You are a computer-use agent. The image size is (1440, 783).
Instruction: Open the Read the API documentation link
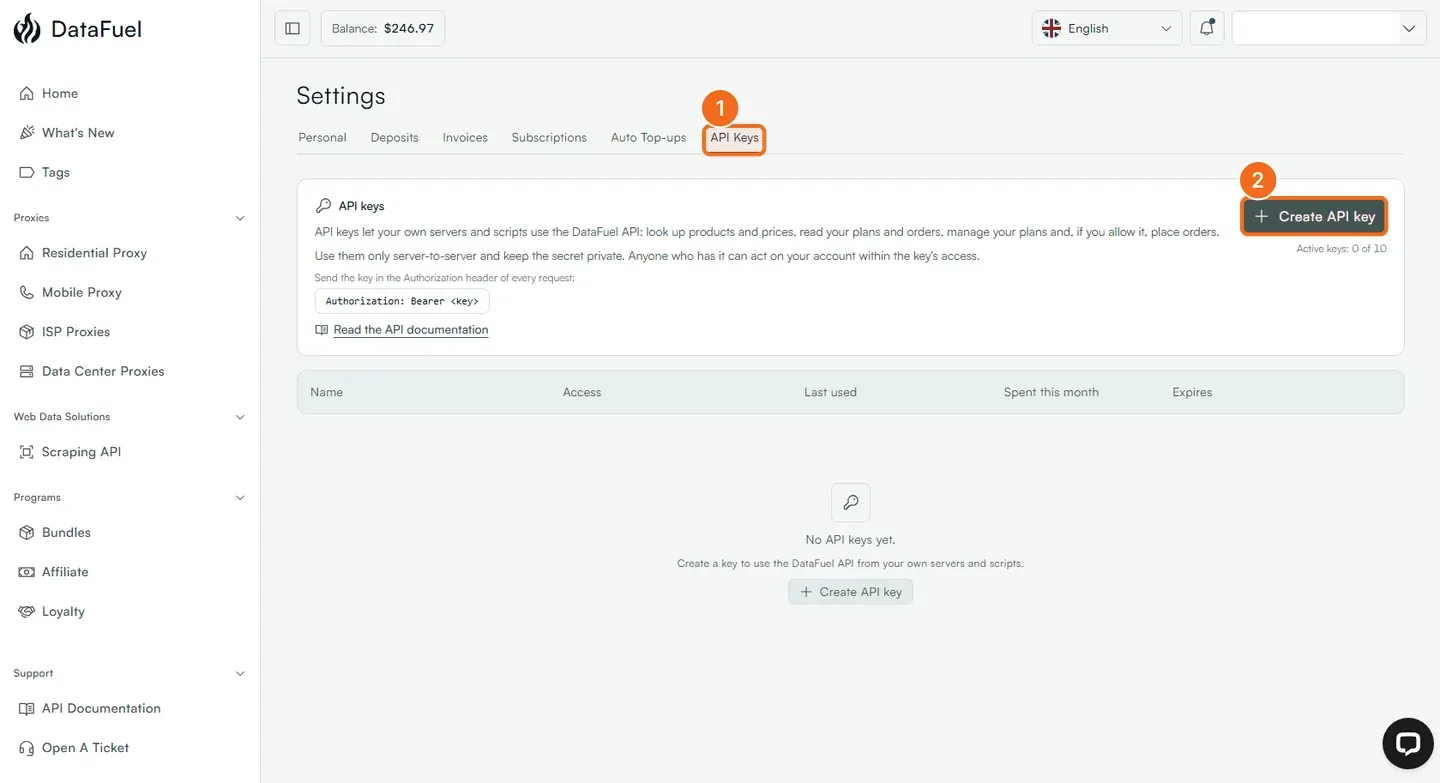tap(411, 330)
